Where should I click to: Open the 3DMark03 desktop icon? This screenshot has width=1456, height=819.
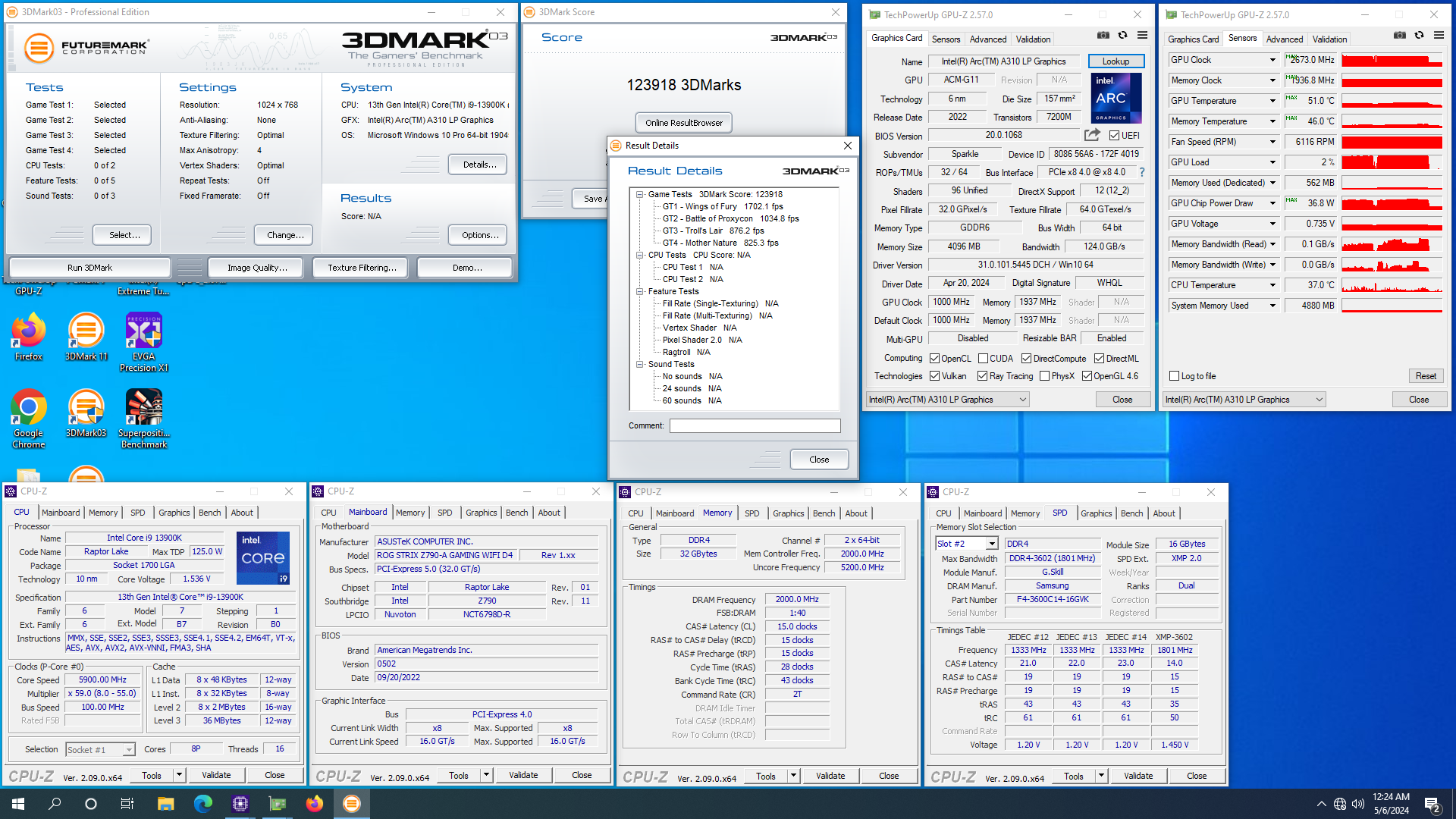point(86,414)
